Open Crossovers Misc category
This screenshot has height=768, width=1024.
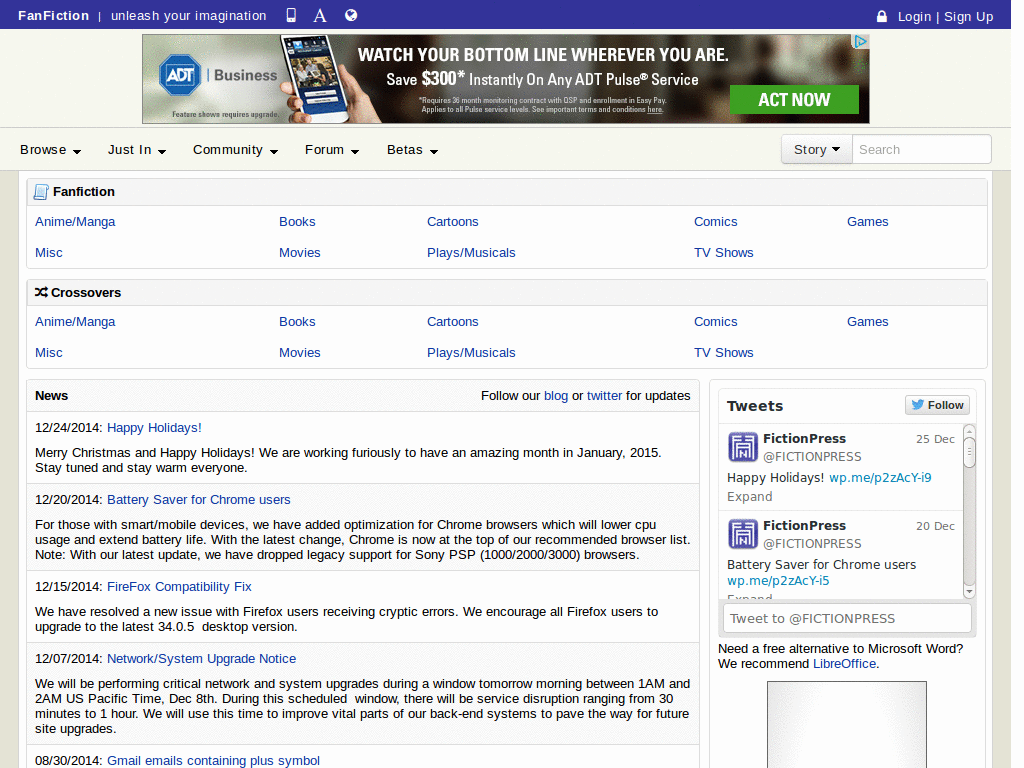49,353
